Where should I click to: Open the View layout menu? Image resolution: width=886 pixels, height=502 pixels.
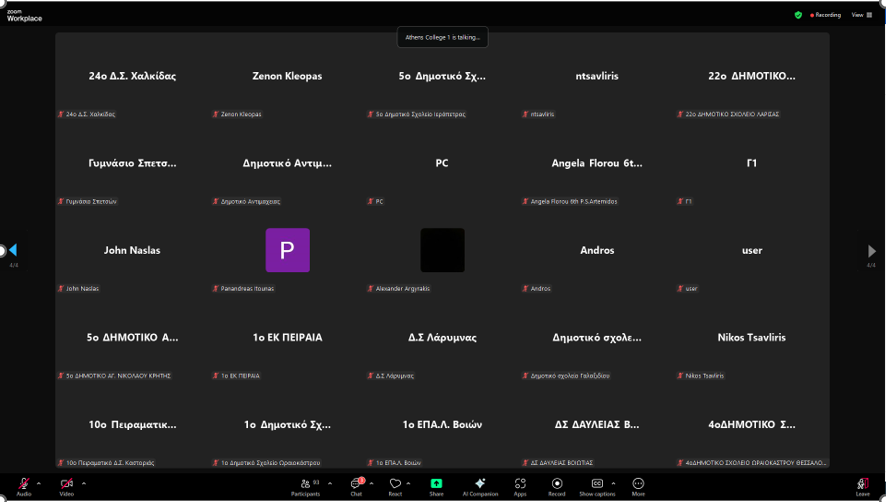click(862, 15)
